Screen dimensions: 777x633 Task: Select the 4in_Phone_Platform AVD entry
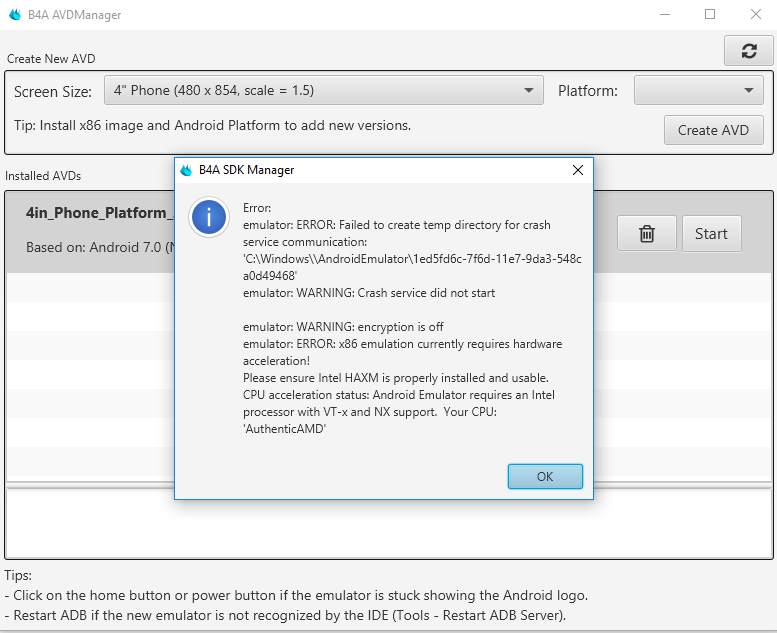(97, 213)
